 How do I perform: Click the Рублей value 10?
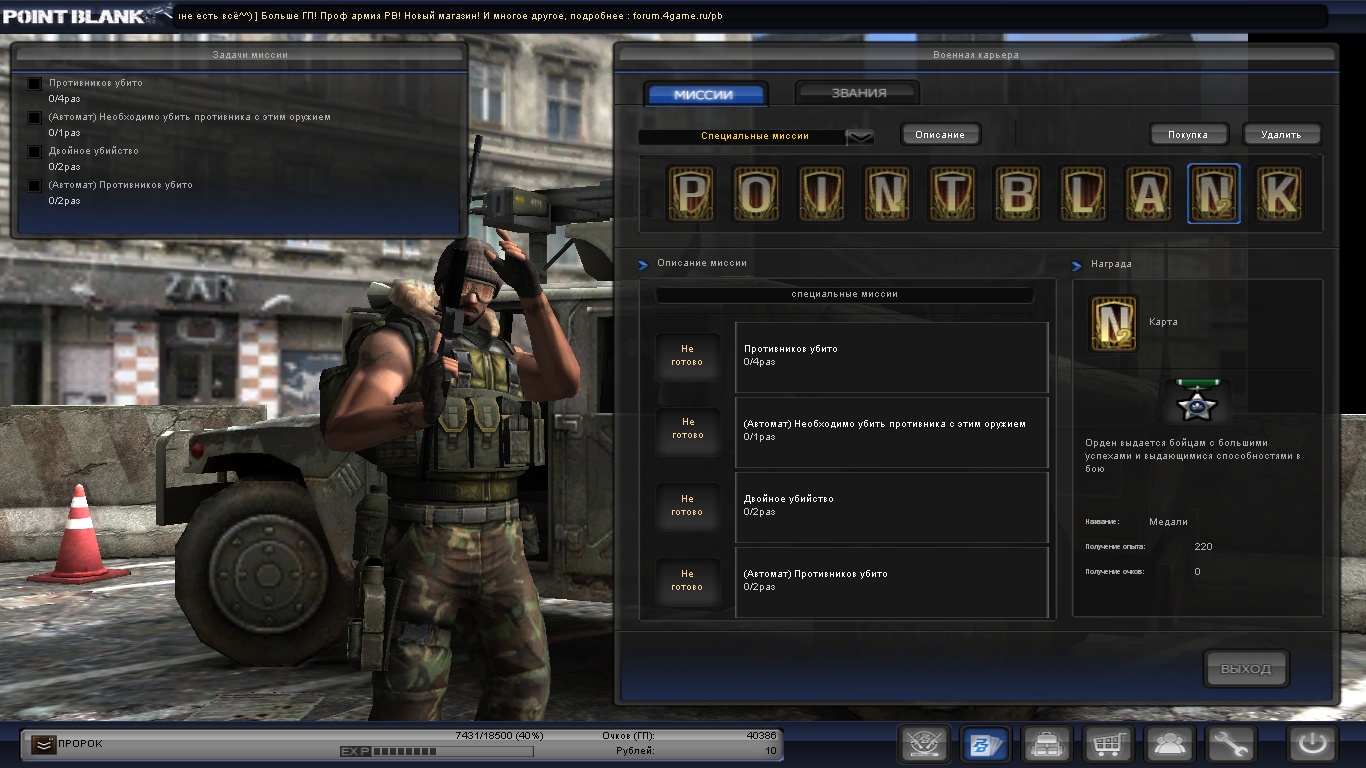pos(771,751)
